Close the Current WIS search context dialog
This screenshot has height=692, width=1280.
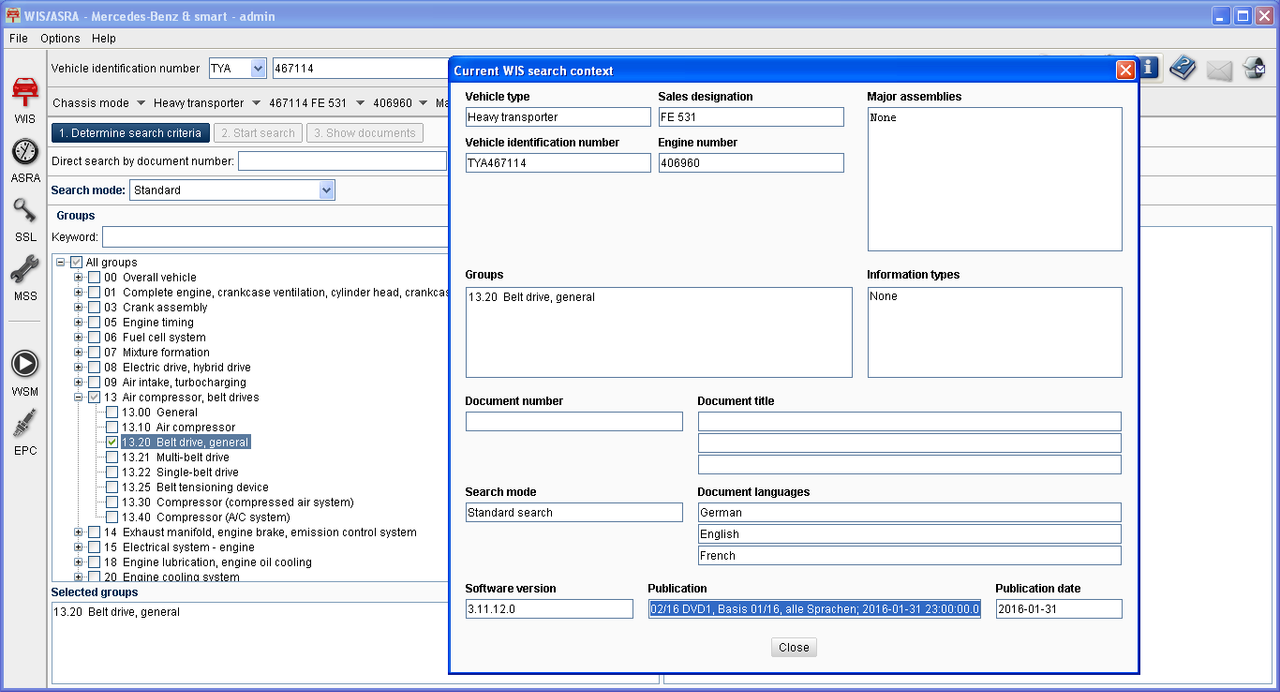(x=1125, y=70)
